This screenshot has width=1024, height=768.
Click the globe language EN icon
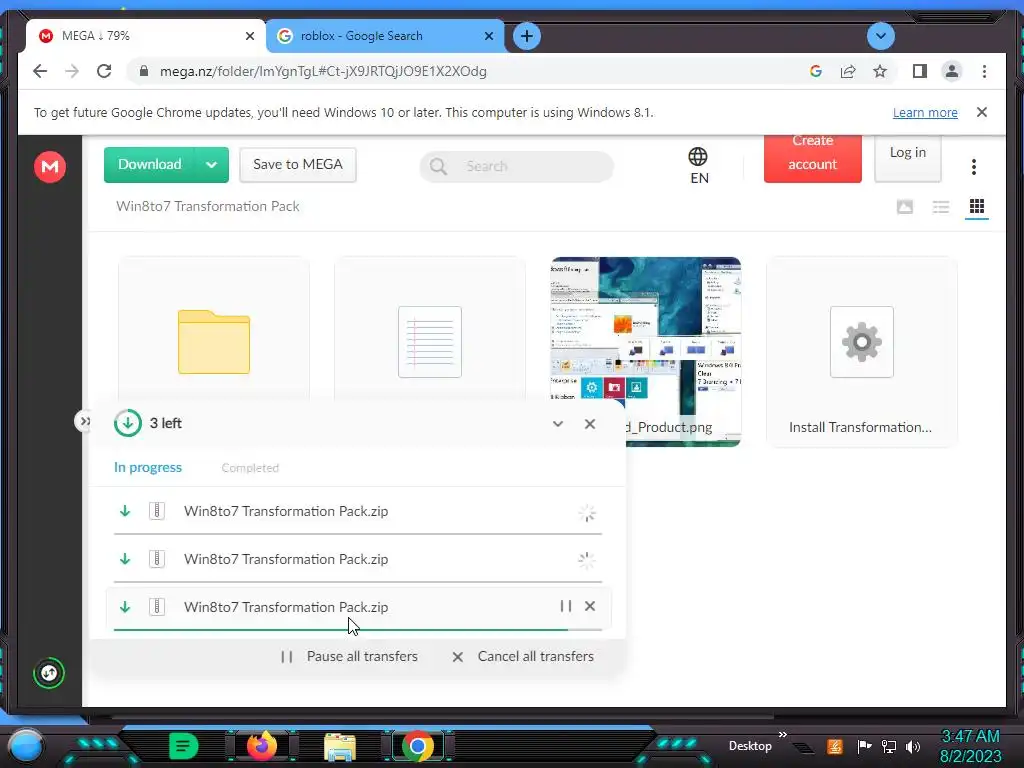coord(698,165)
